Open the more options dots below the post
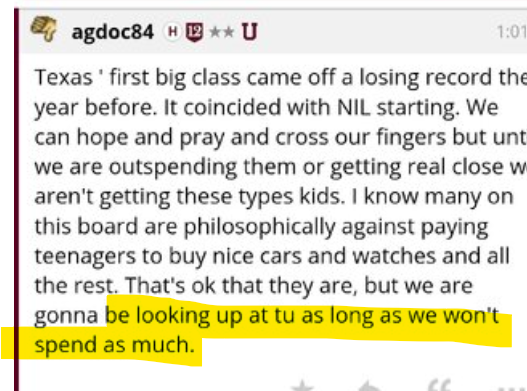The height and width of the screenshot is (391, 527). point(513,388)
